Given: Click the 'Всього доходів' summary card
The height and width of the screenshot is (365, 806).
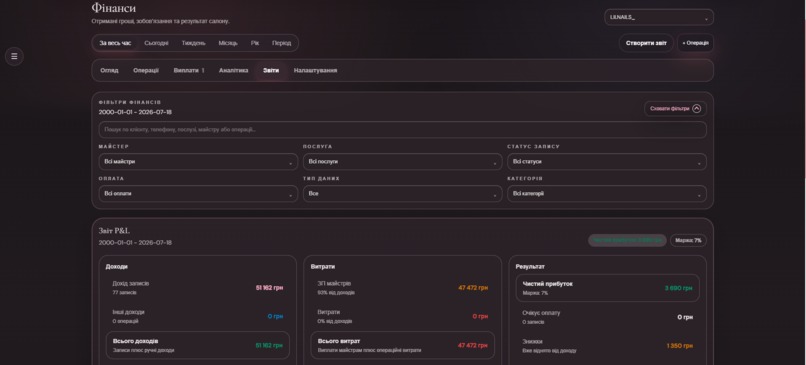Looking at the screenshot, I should [198, 345].
